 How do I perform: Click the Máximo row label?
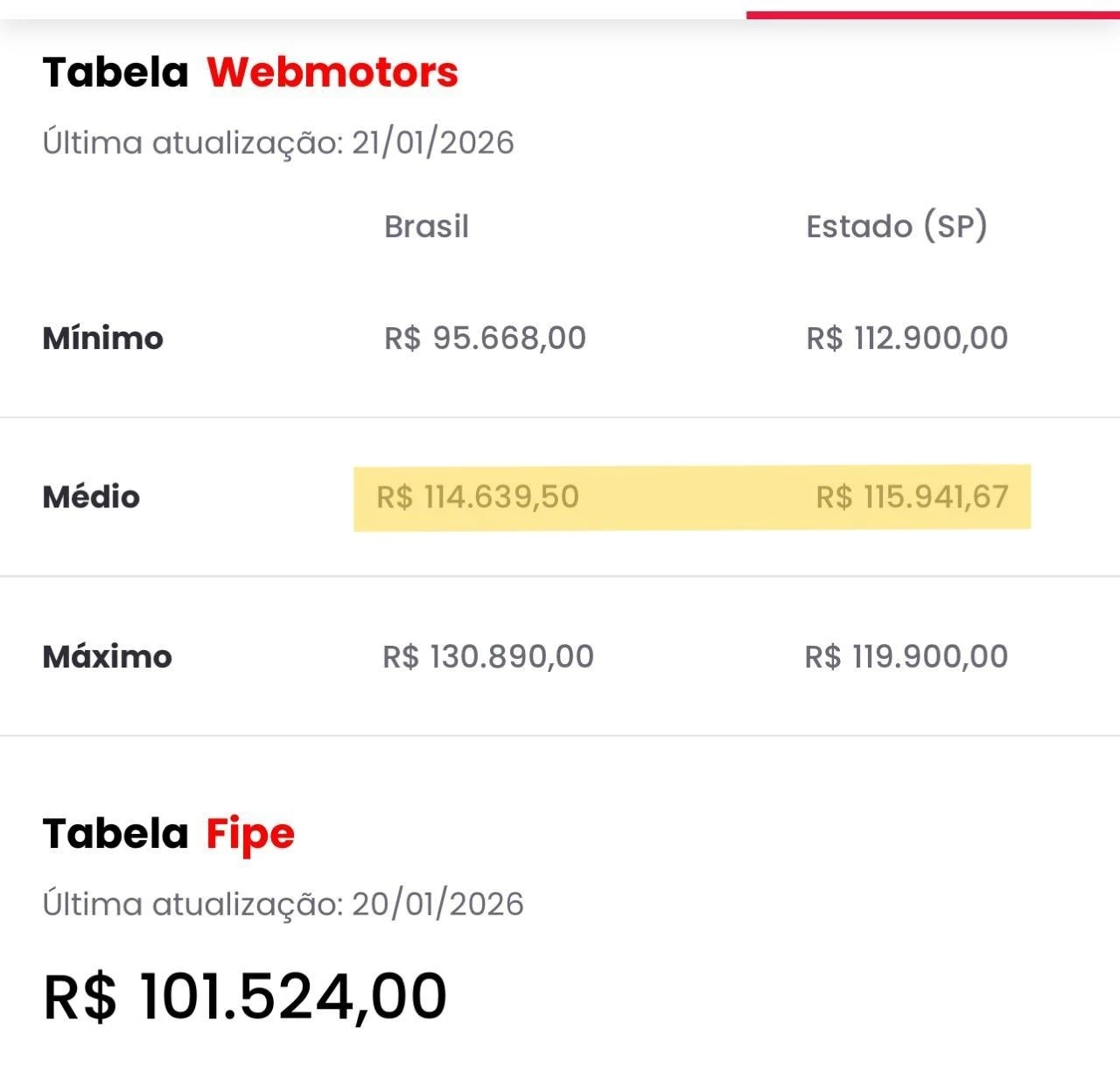coord(107,656)
